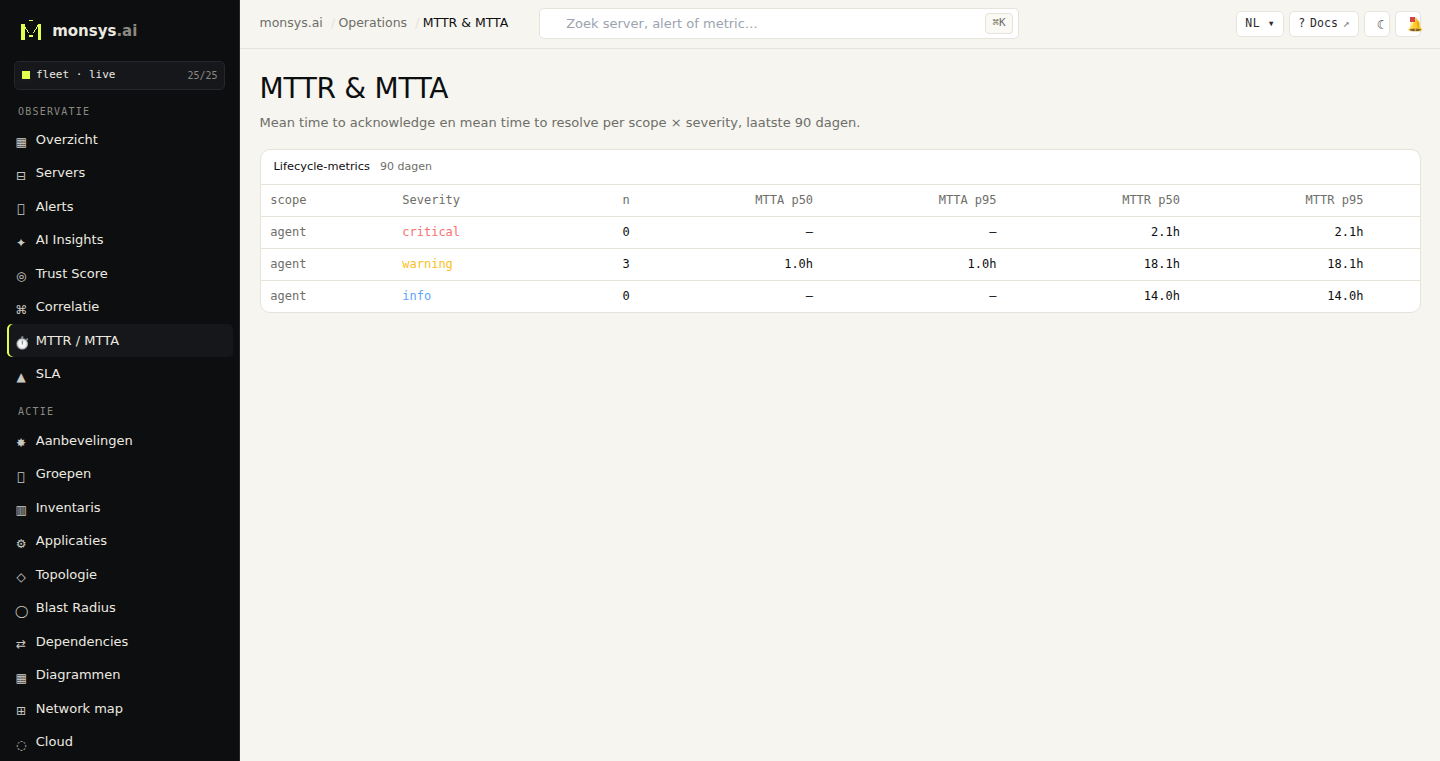Click the monsys.ai logo icon
This screenshot has height=761, width=1440.
31,31
